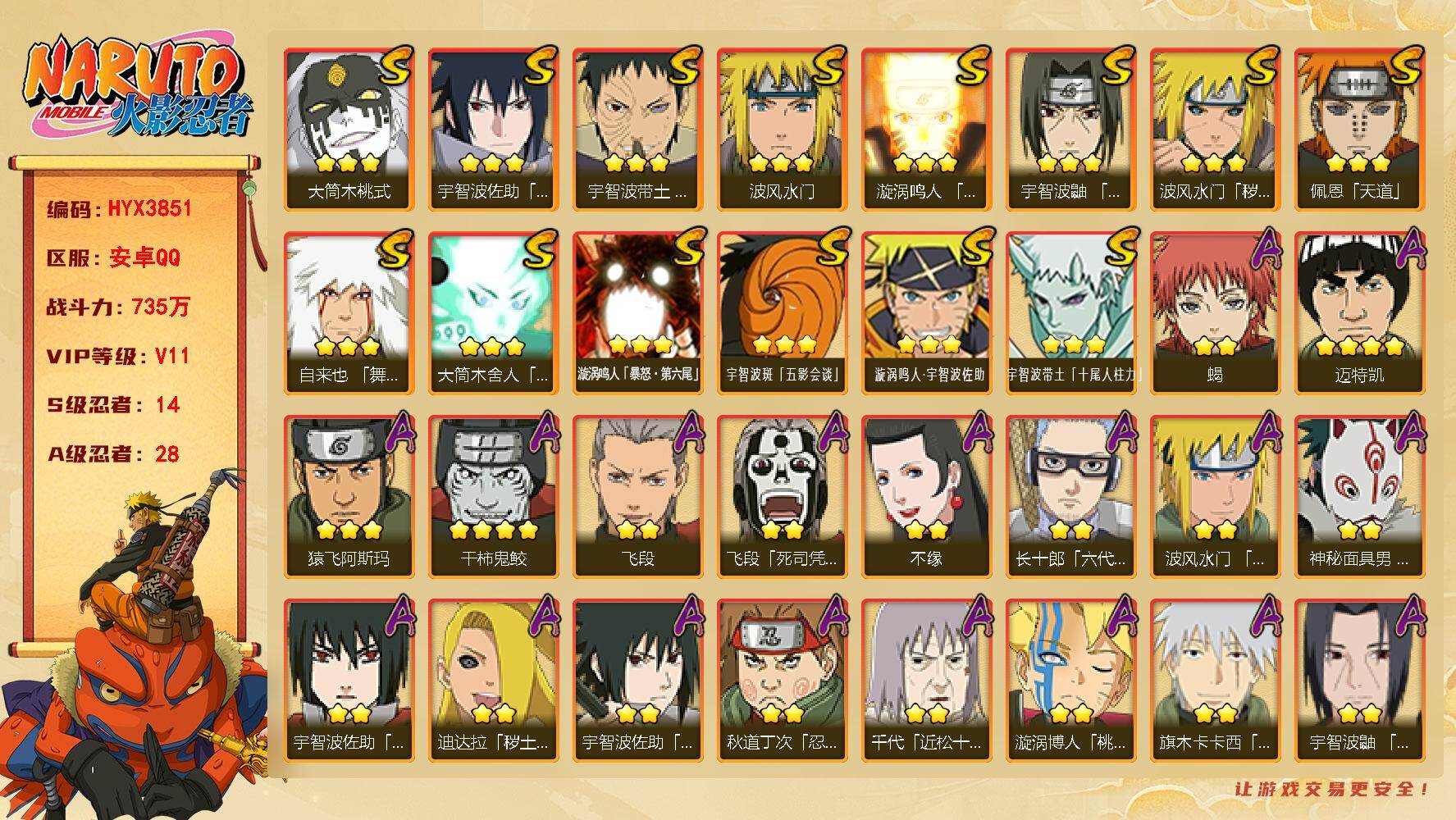Select the 不缘 ninja portrait
Screen dimensions: 1456x820
tap(927, 497)
